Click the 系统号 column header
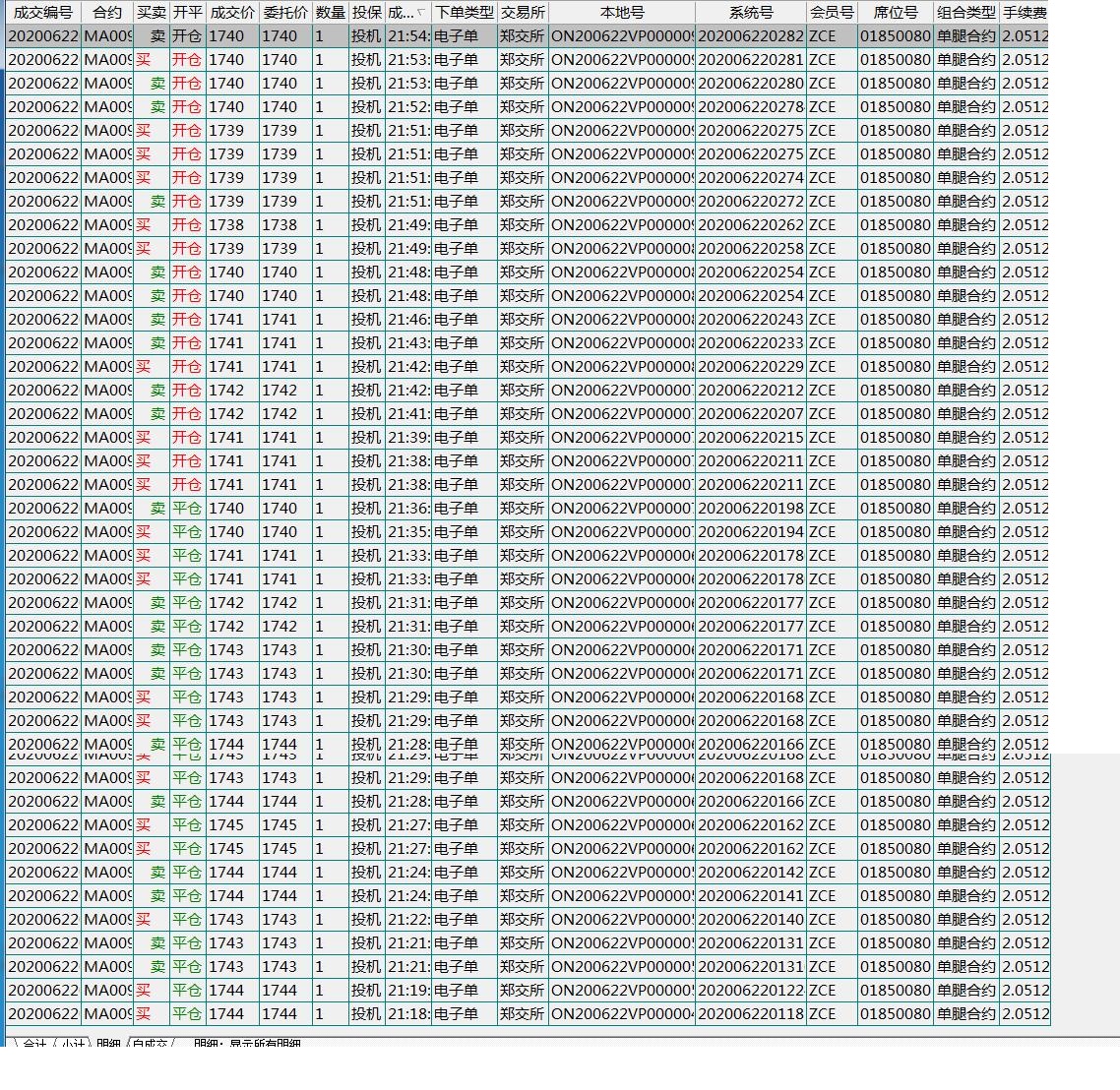 point(751,12)
